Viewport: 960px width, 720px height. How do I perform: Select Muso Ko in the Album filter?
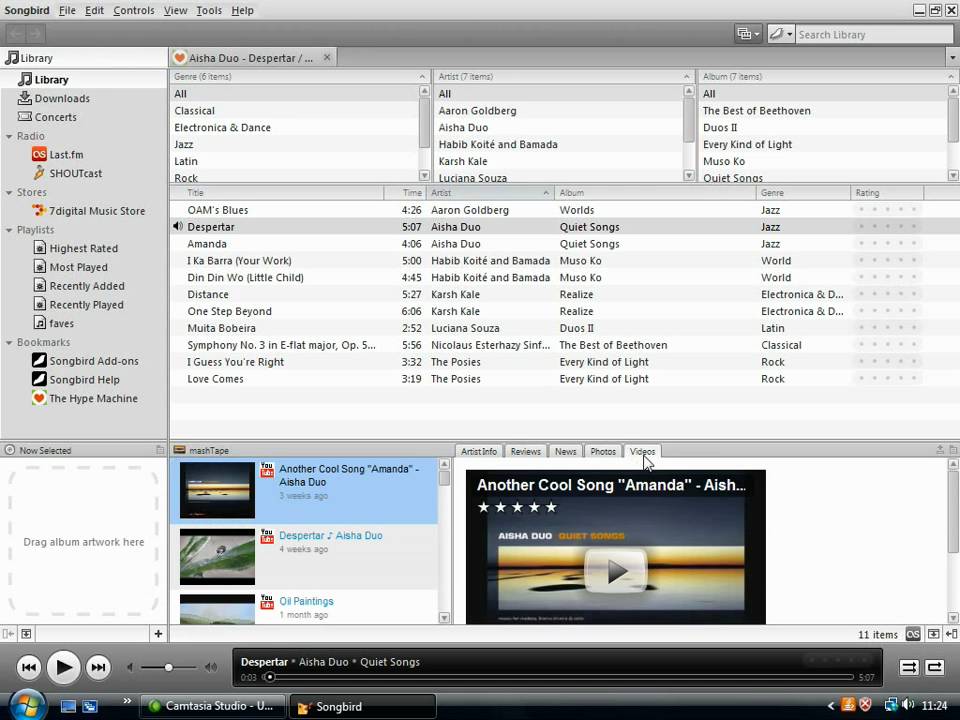point(823,161)
